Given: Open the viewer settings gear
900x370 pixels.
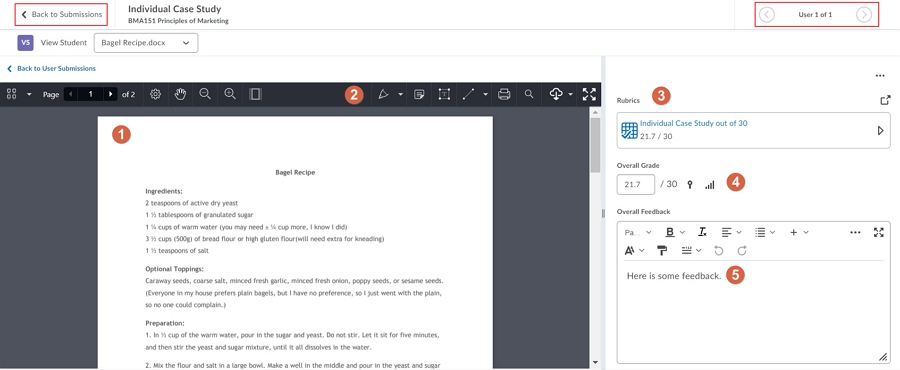Looking at the screenshot, I should (155, 95).
